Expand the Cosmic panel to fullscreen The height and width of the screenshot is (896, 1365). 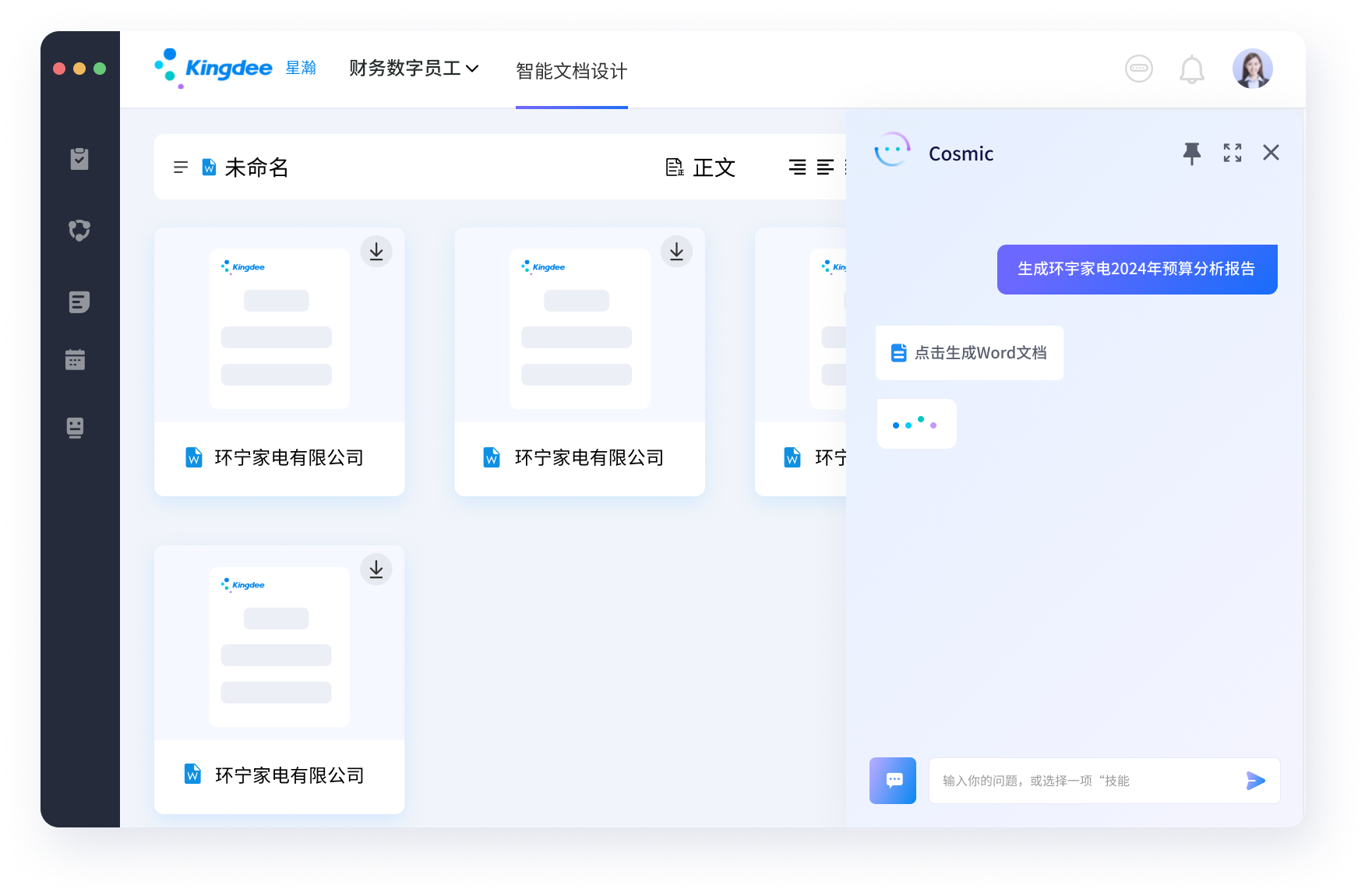click(x=1232, y=153)
